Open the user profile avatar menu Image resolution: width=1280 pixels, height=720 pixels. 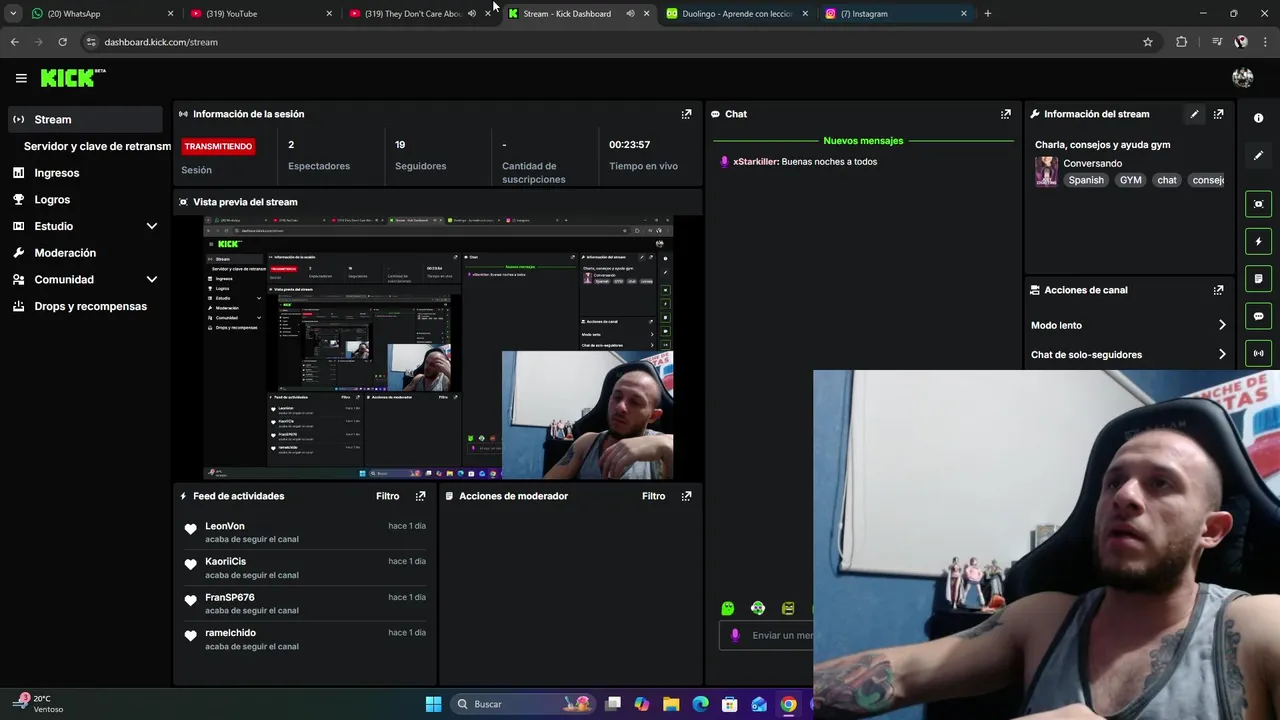1243,78
